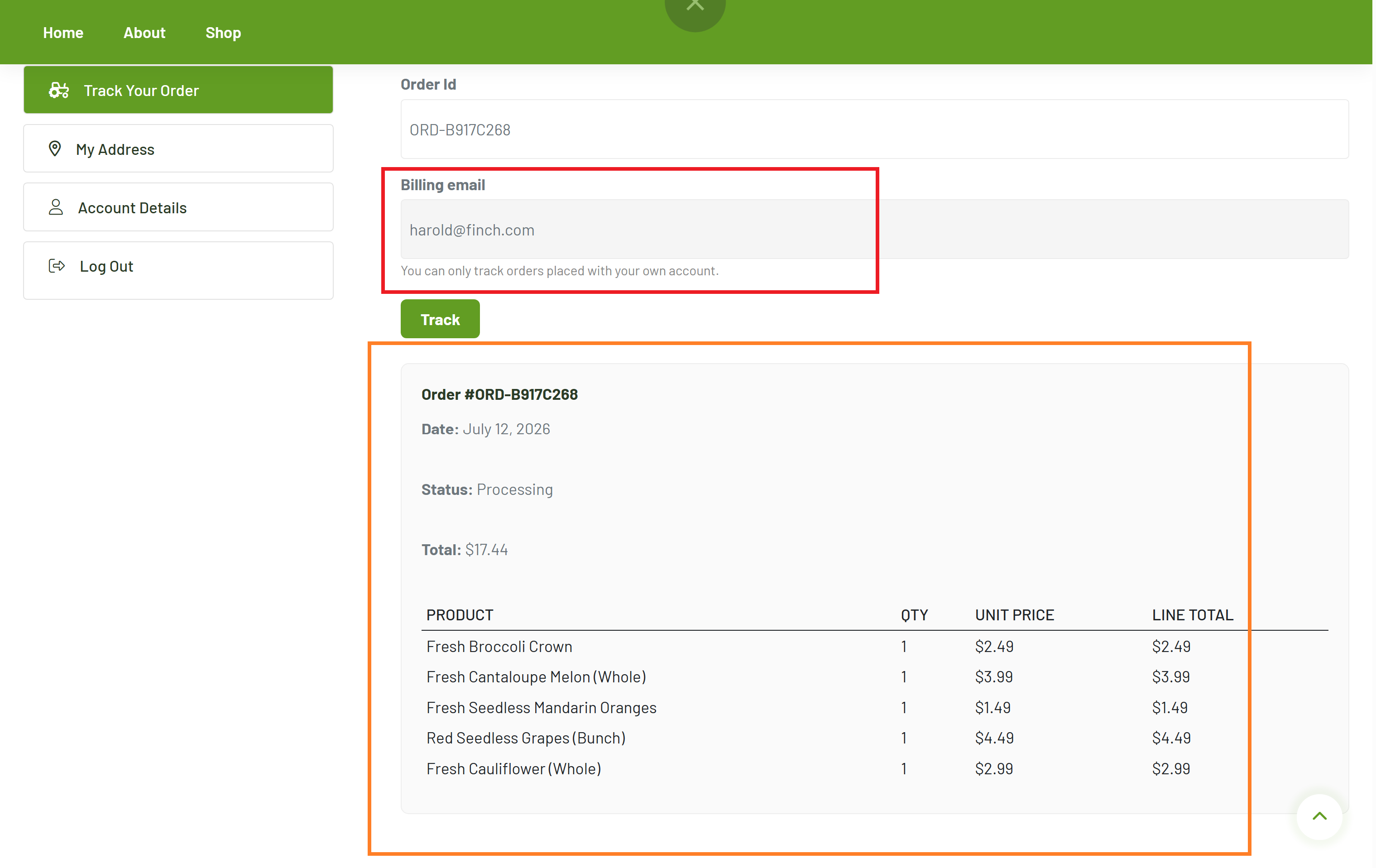This screenshot has height=868, width=1376.
Task: Click Red Seedless Grapes (Bunch) row
Action: pyautogui.click(x=874, y=738)
